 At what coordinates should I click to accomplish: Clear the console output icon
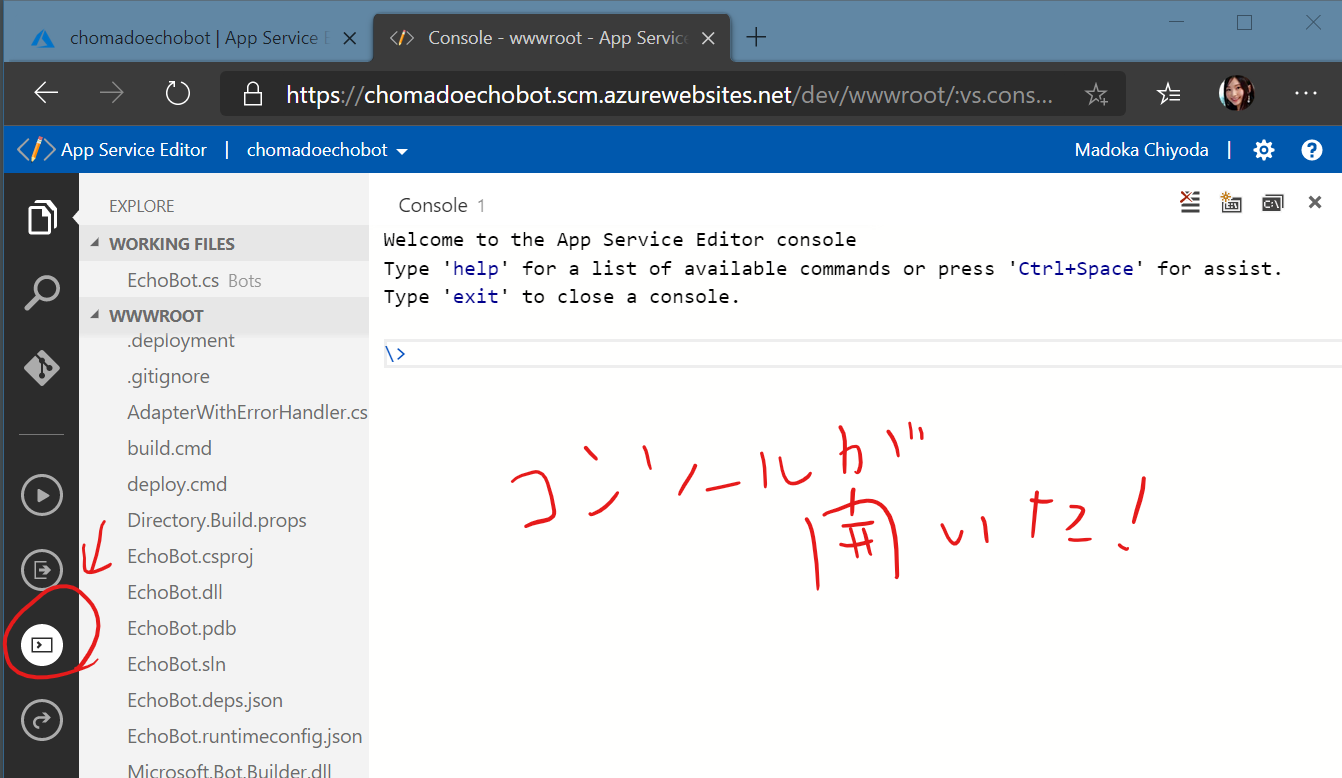tap(1189, 203)
